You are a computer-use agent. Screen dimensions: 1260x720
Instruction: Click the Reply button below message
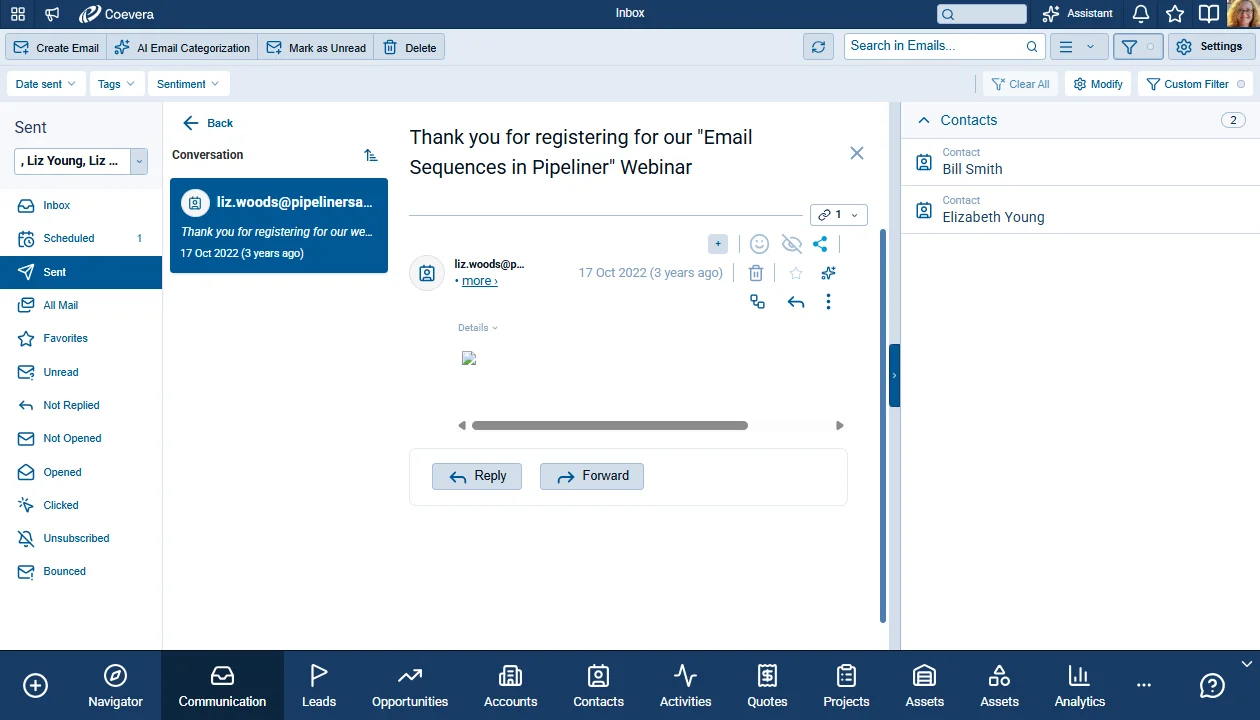[x=477, y=476]
